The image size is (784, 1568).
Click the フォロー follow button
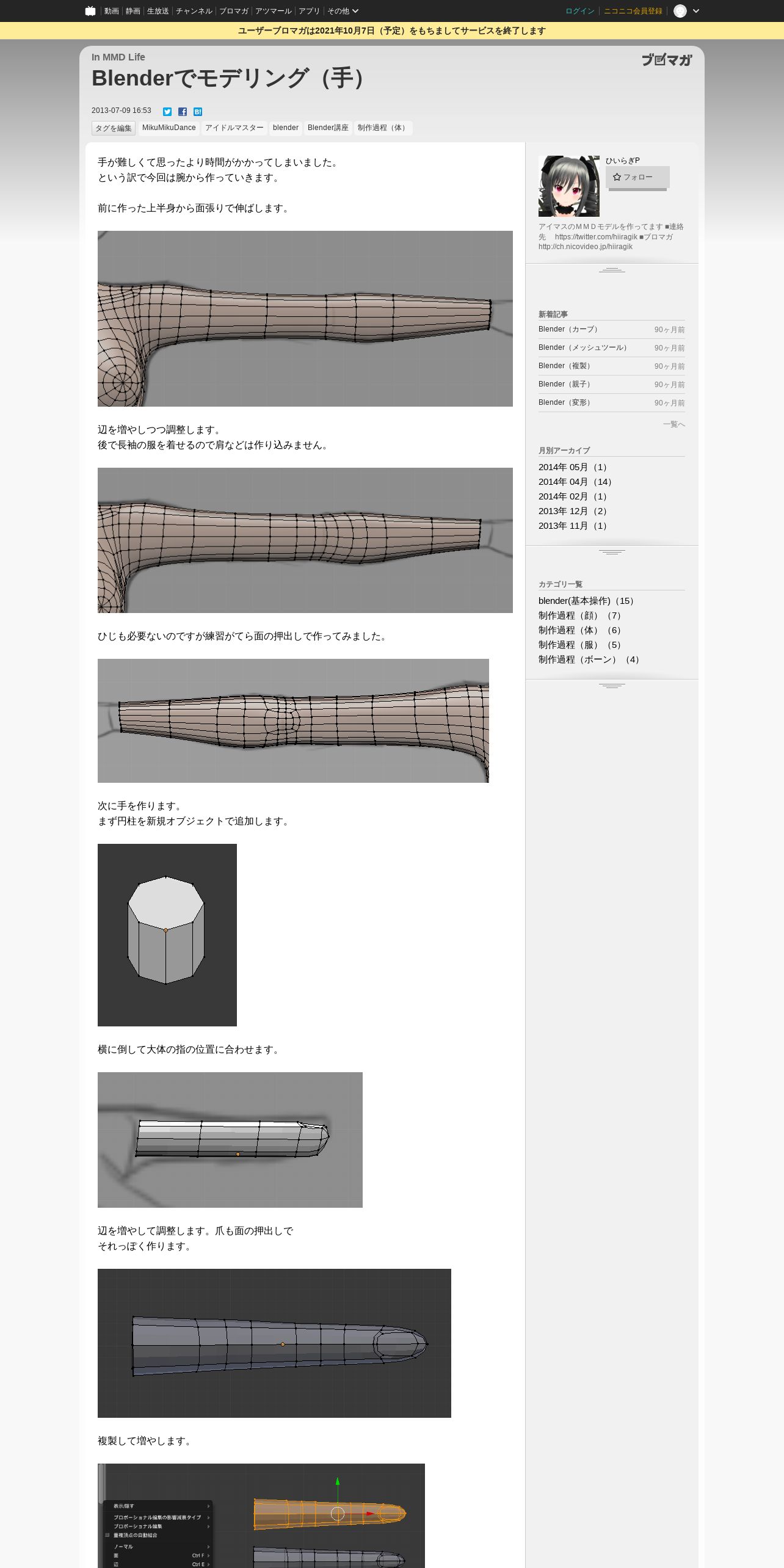(637, 177)
